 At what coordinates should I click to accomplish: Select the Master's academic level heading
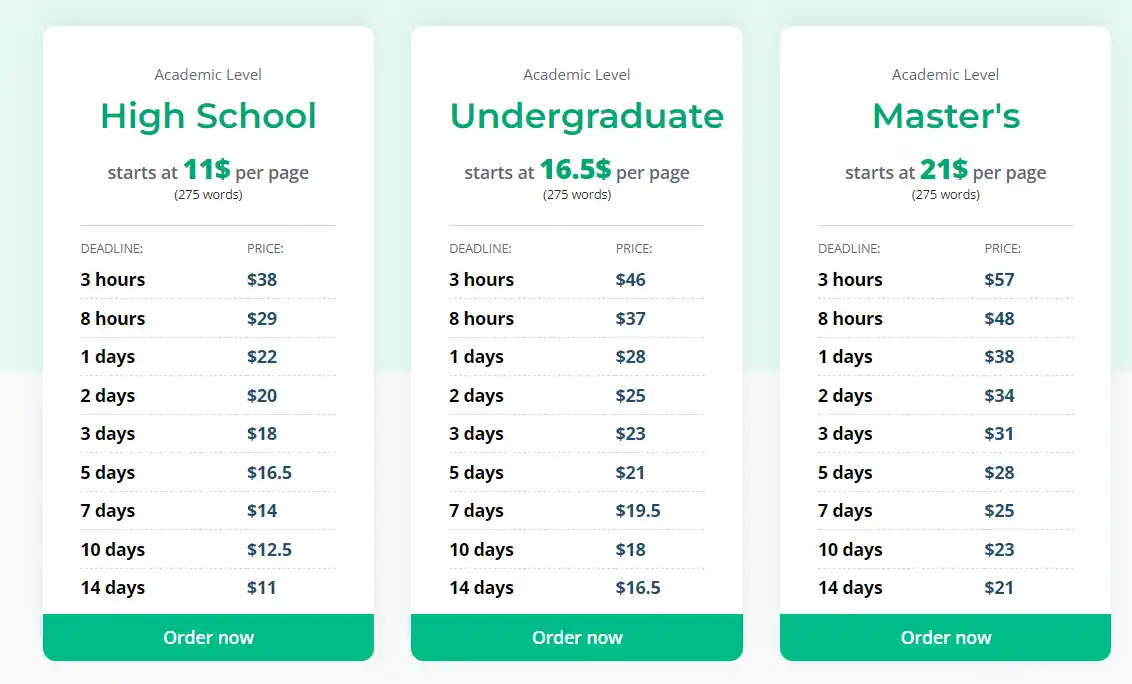point(945,116)
